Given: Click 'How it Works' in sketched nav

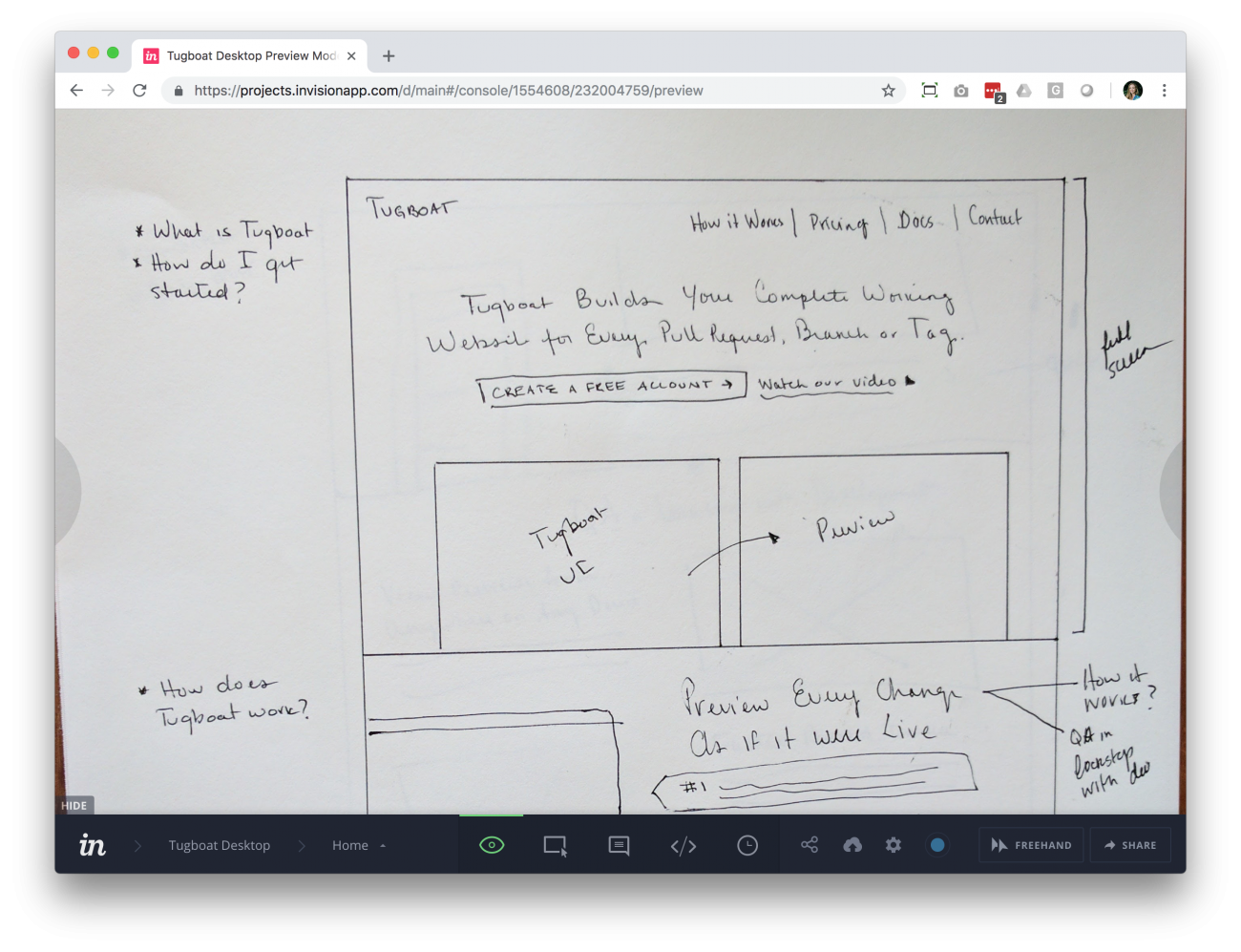Looking at the screenshot, I should (x=737, y=222).
